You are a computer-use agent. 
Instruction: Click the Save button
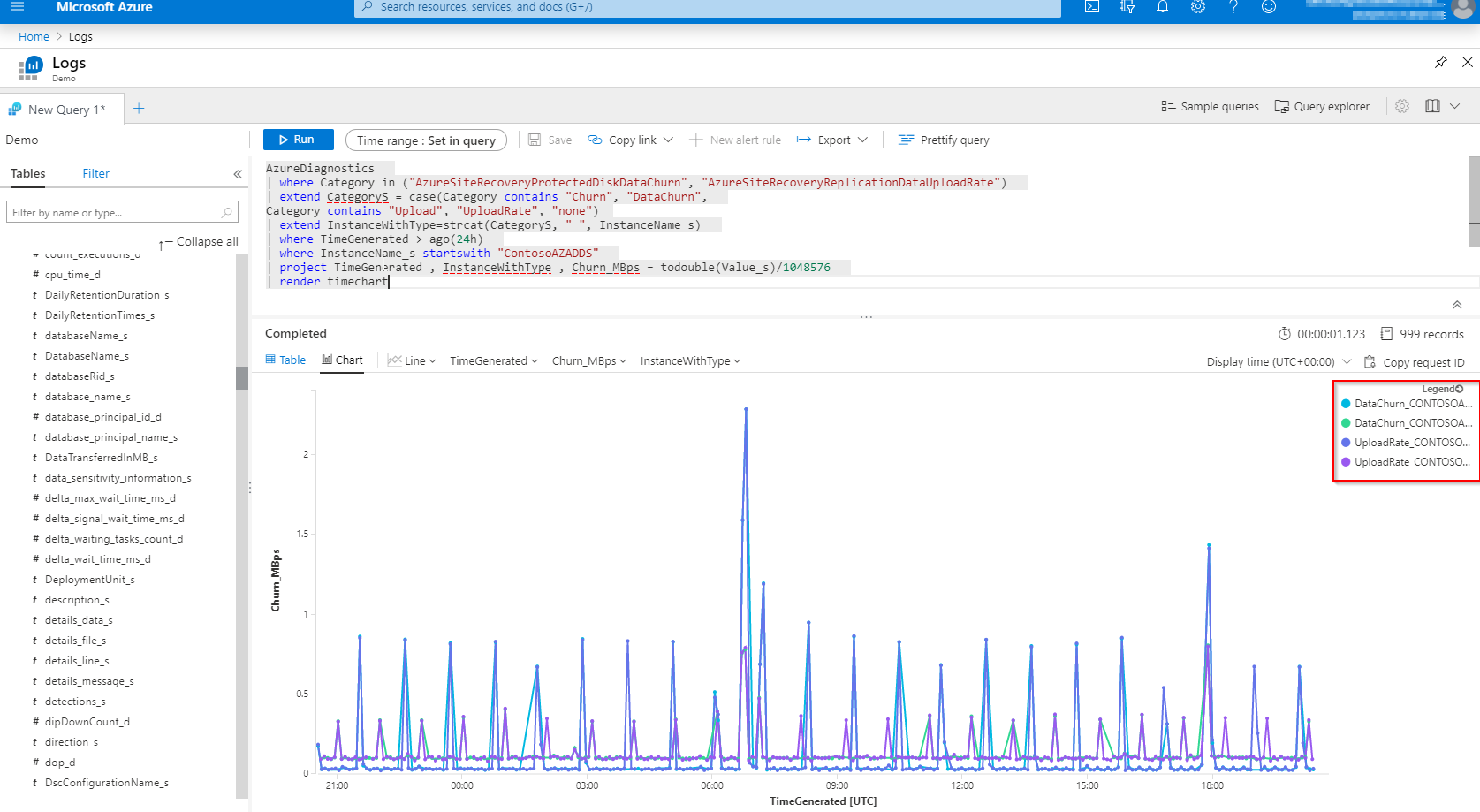pyautogui.click(x=550, y=140)
